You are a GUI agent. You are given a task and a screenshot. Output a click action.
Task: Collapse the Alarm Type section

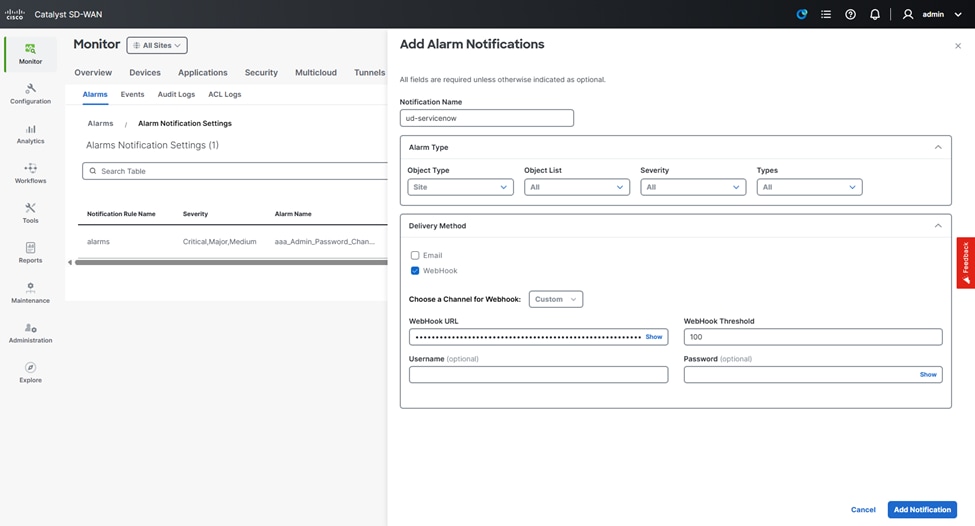(x=937, y=147)
